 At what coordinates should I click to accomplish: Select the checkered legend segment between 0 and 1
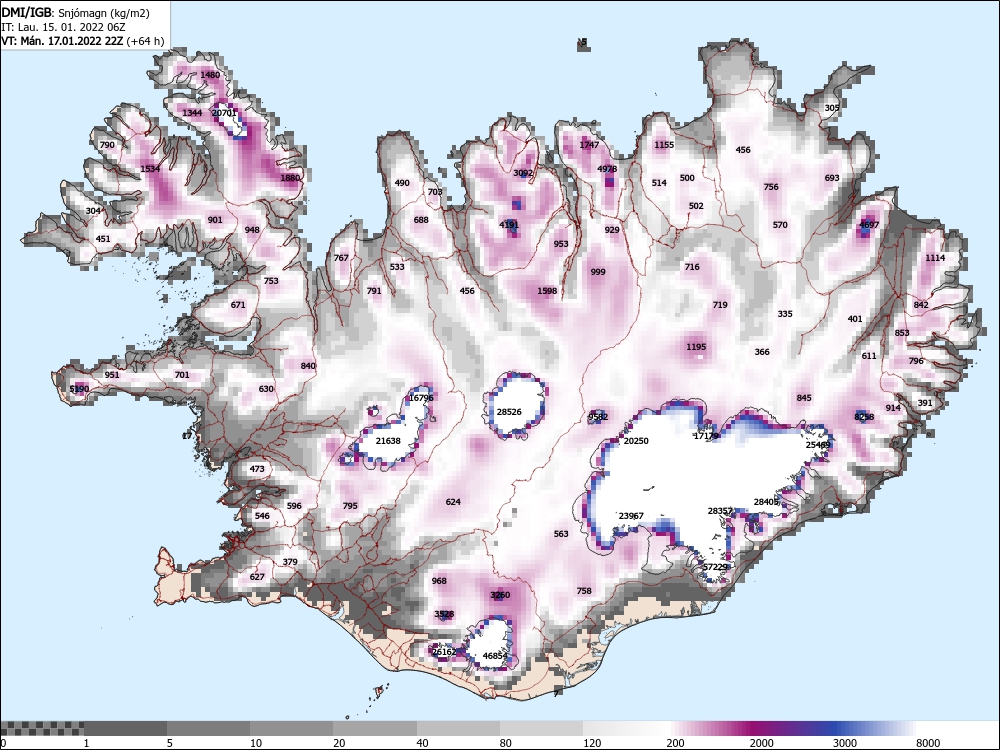[42, 728]
